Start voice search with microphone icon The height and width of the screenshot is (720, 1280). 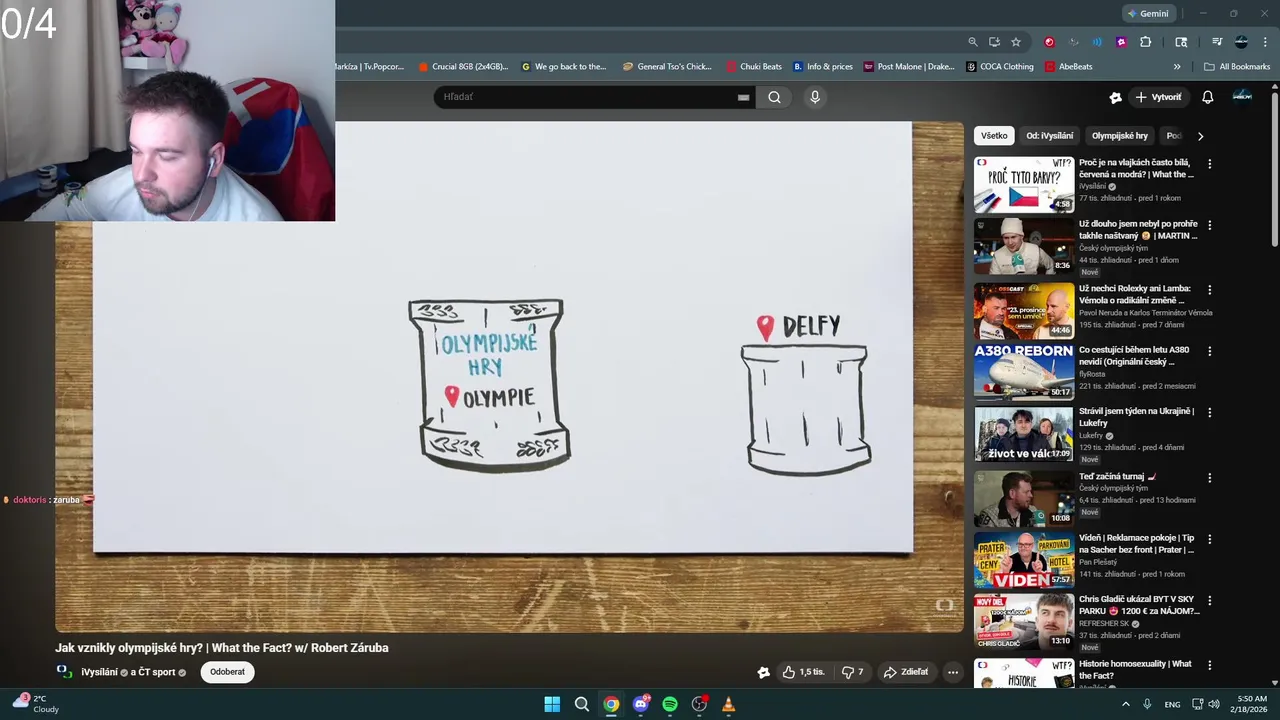click(x=815, y=97)
